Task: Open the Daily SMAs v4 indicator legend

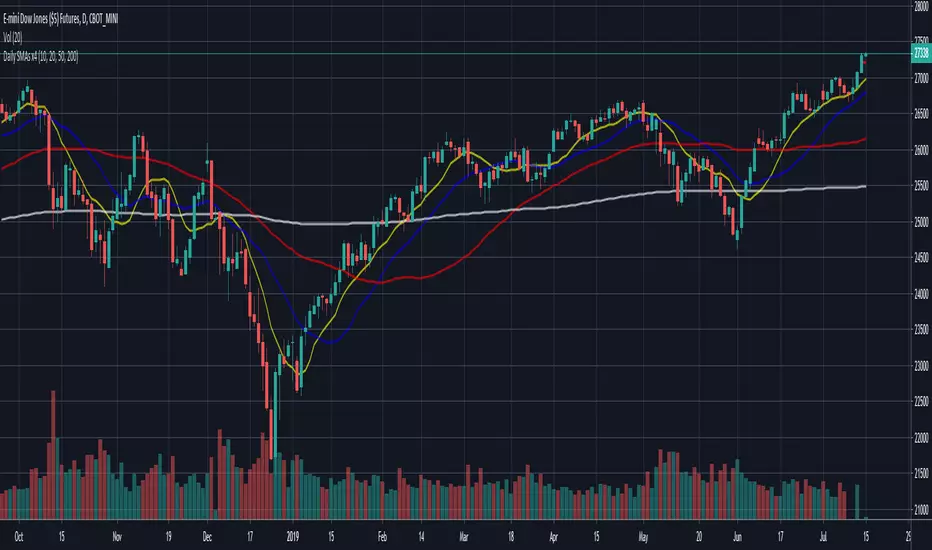Action: coord(41,57)
